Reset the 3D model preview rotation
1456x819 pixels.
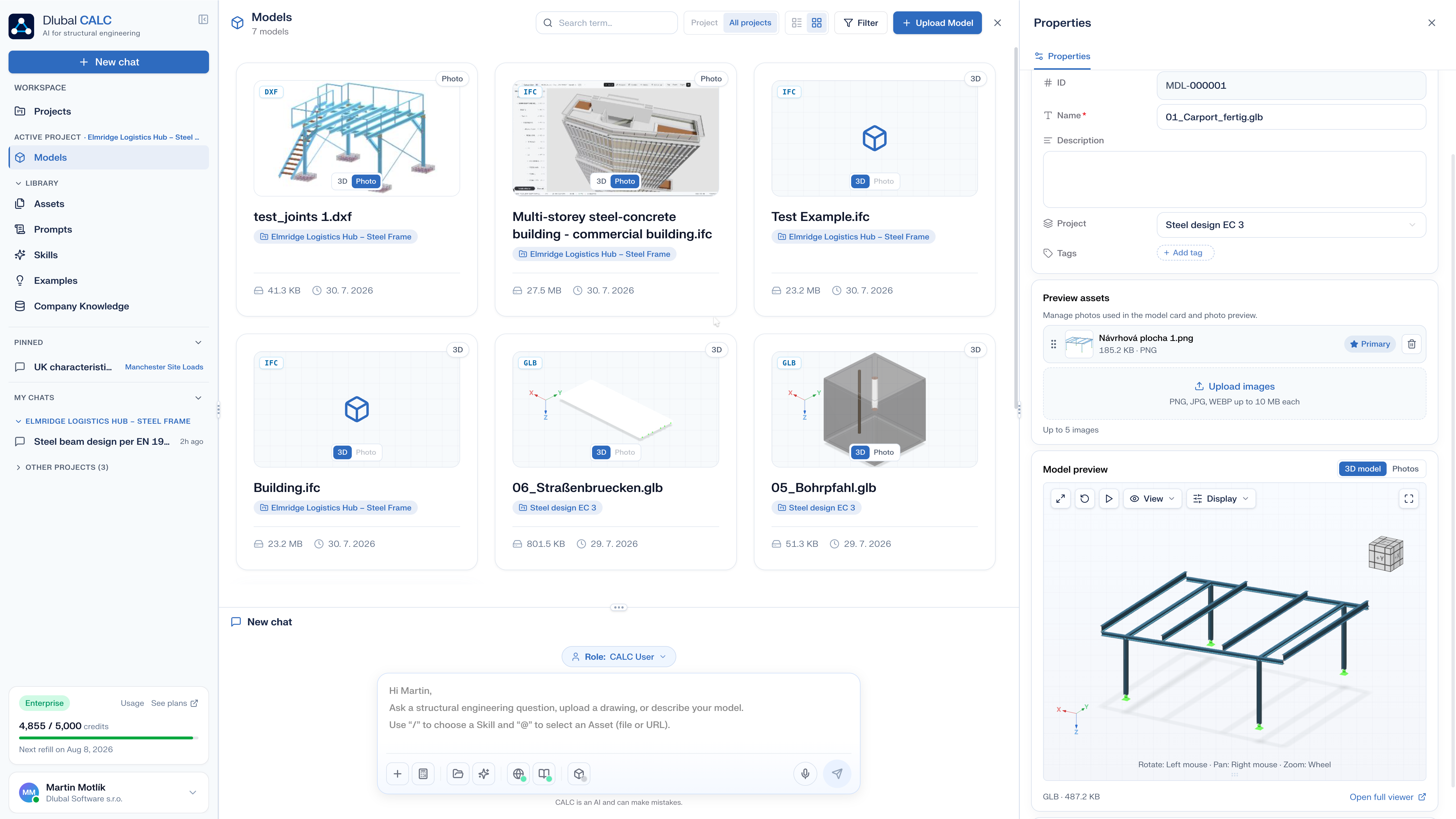(x=1085, y=499)
